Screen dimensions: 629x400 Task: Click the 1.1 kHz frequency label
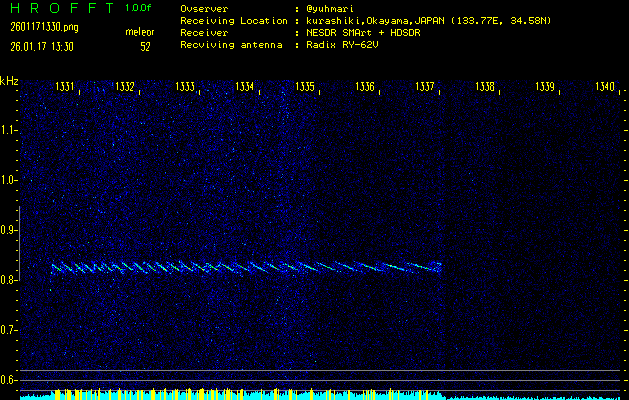coord(10,130)
